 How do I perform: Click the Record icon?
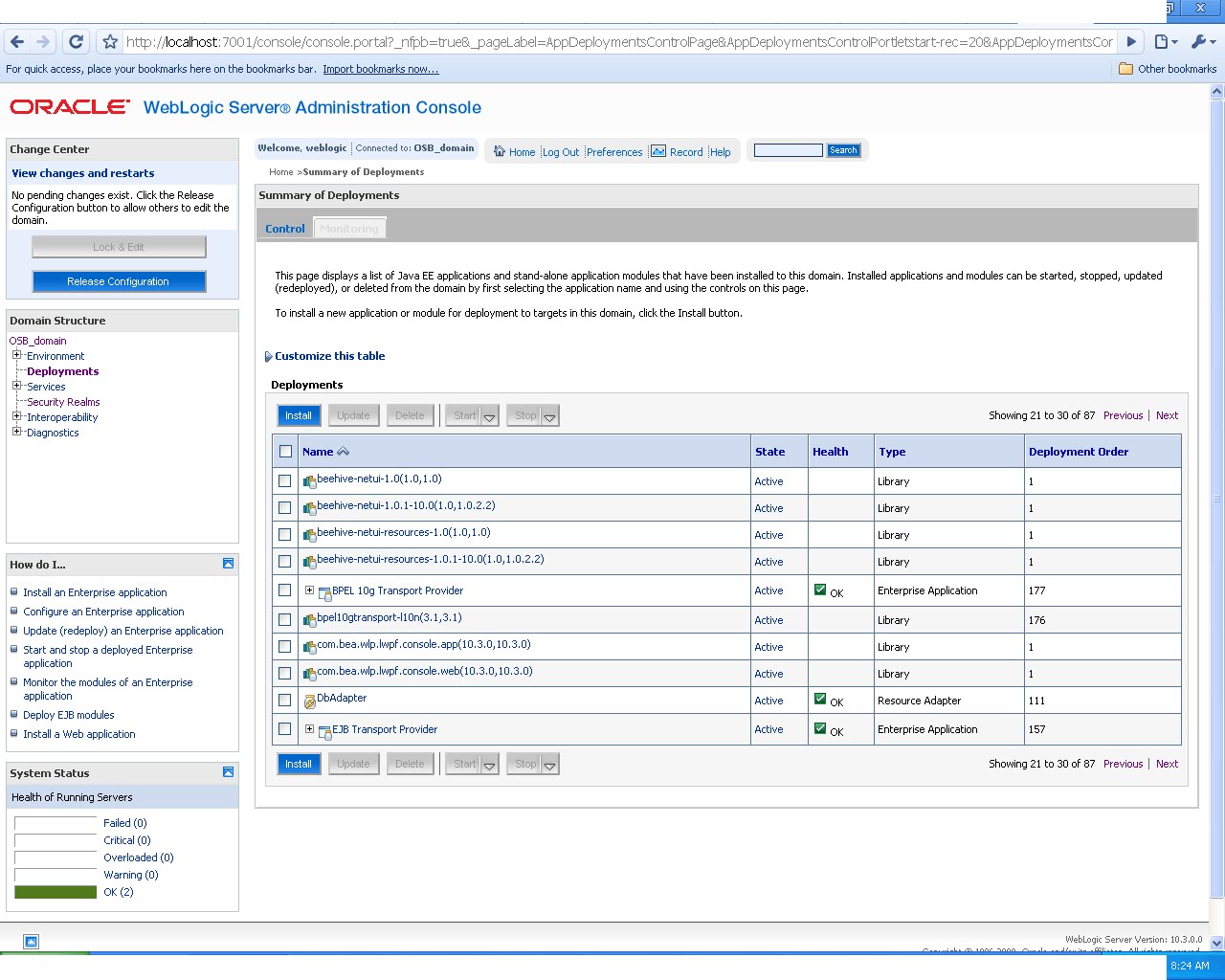coord(658,151)
